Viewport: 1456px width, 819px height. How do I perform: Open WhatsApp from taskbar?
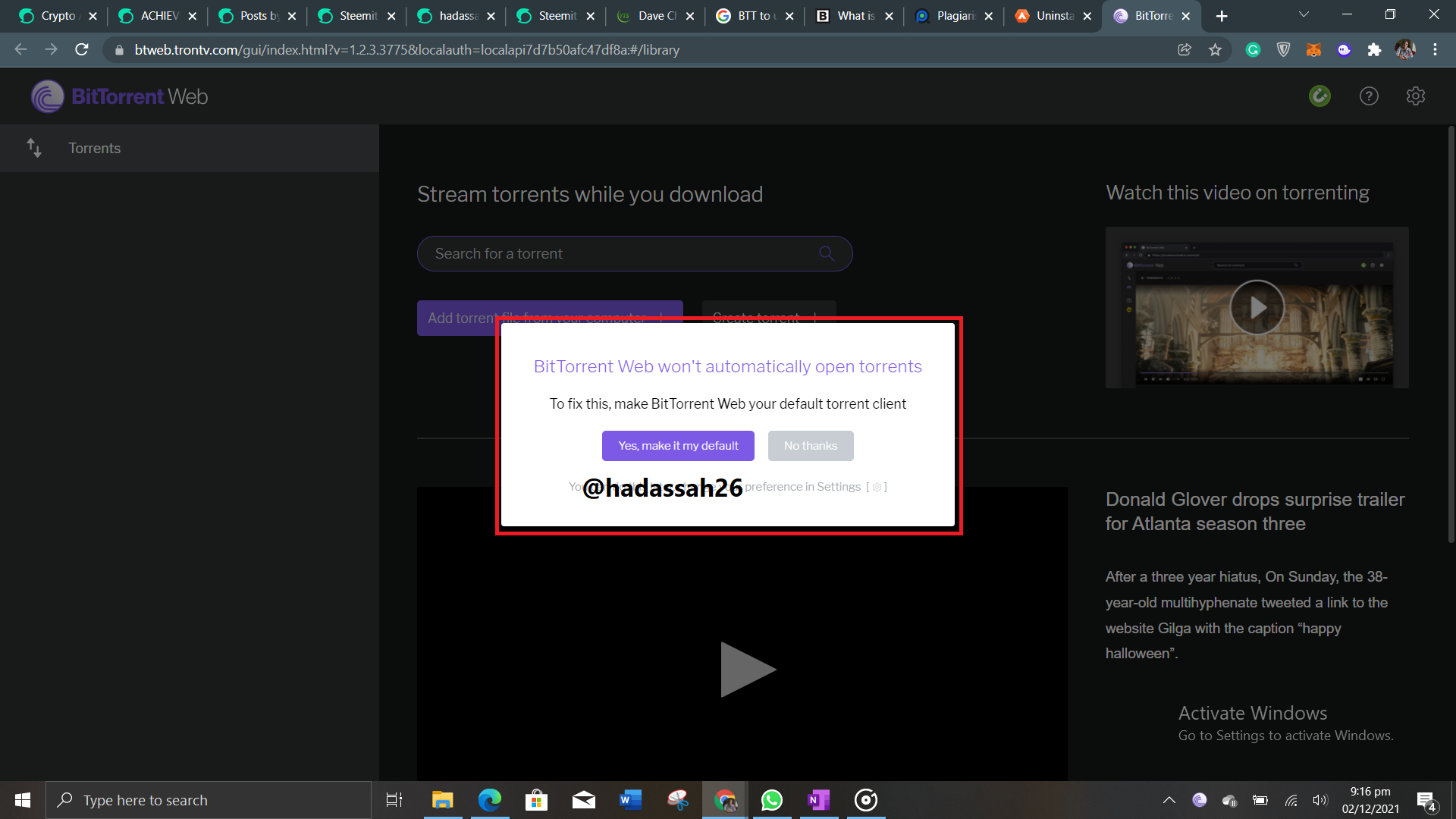coord(771,800)
